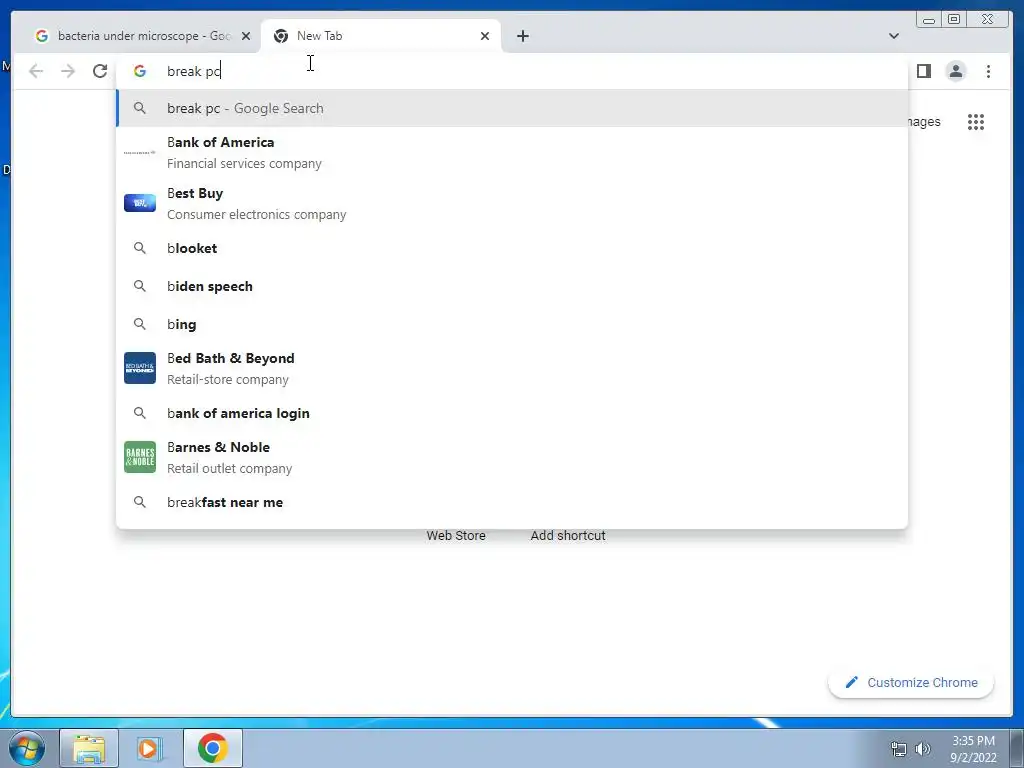
Task: Click the search icon beside biden speech
Action: click(140, 286)
